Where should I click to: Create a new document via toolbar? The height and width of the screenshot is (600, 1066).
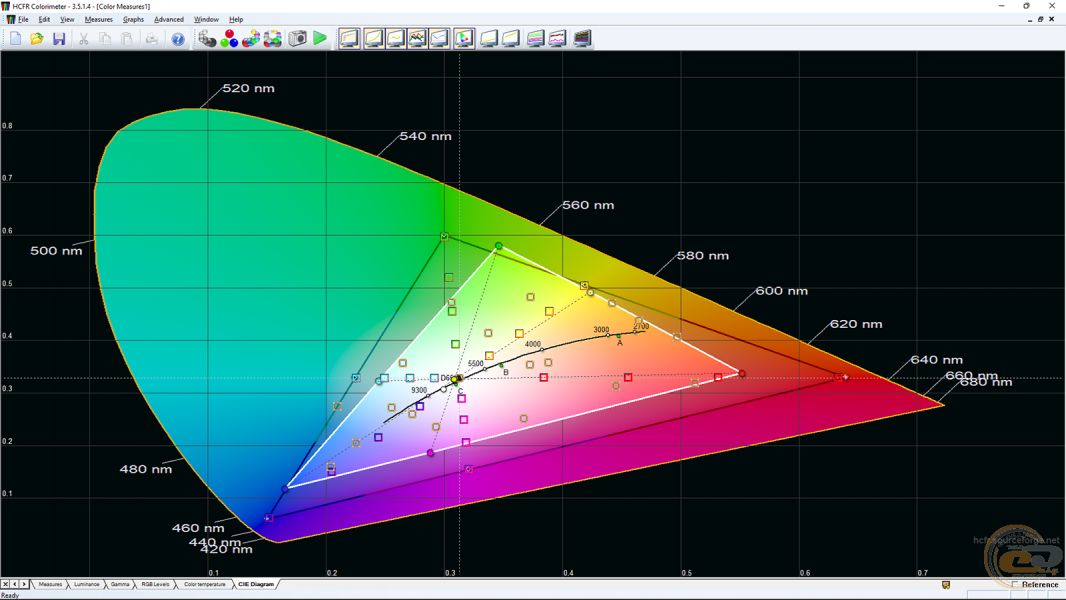tap(15, 39)
